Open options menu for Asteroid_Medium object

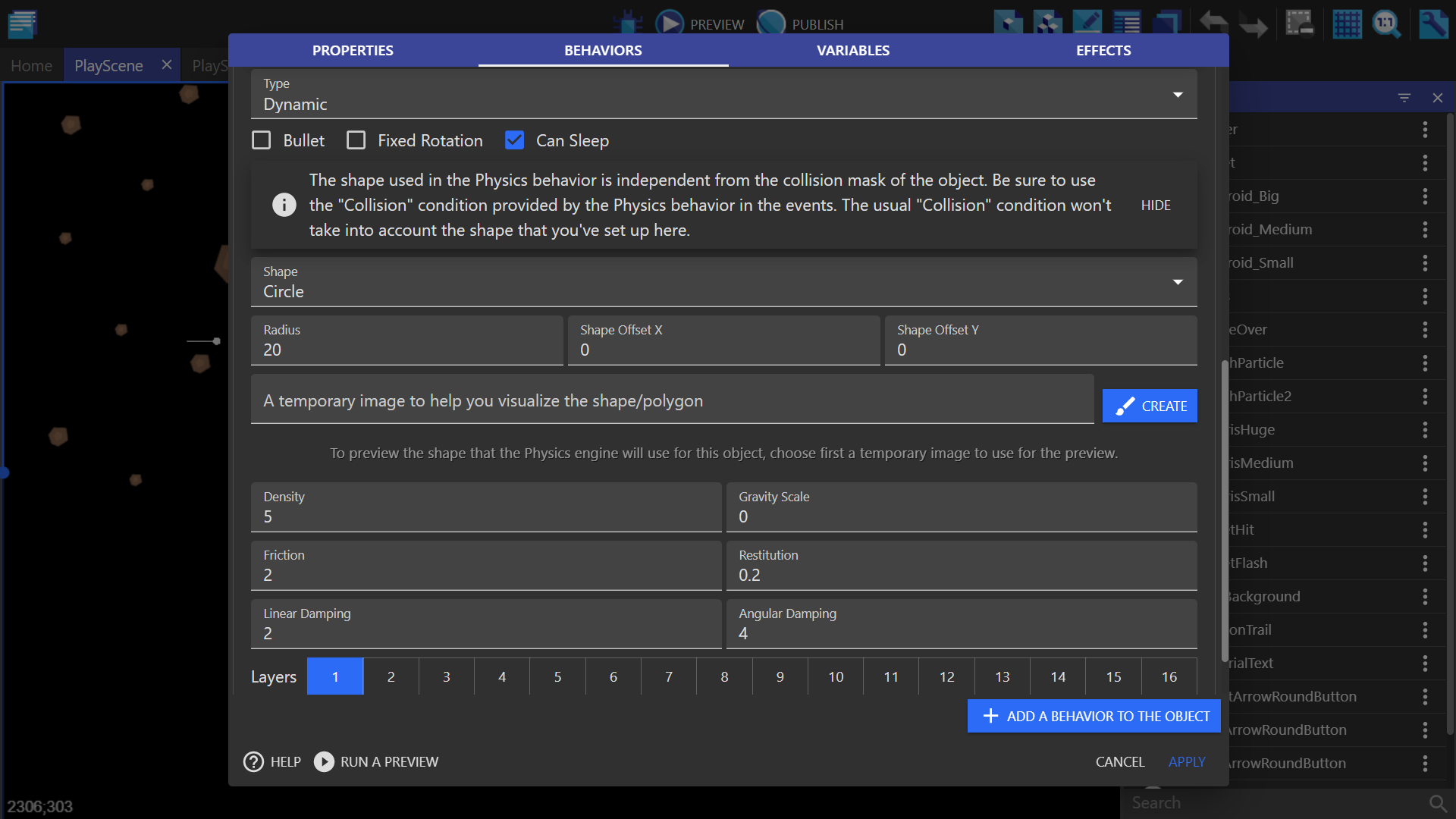pyautogui.click(x=1425, y=230)
